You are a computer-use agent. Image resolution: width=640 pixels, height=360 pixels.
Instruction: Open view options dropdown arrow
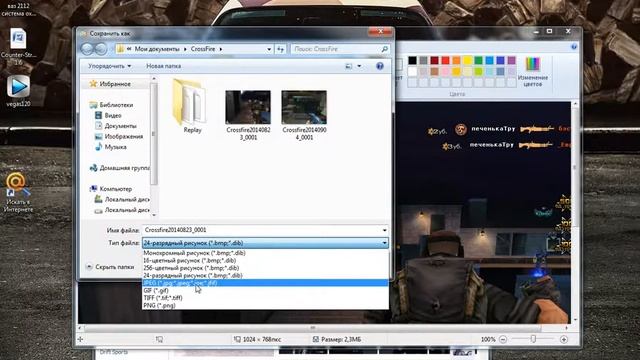(x=359, y=66)
